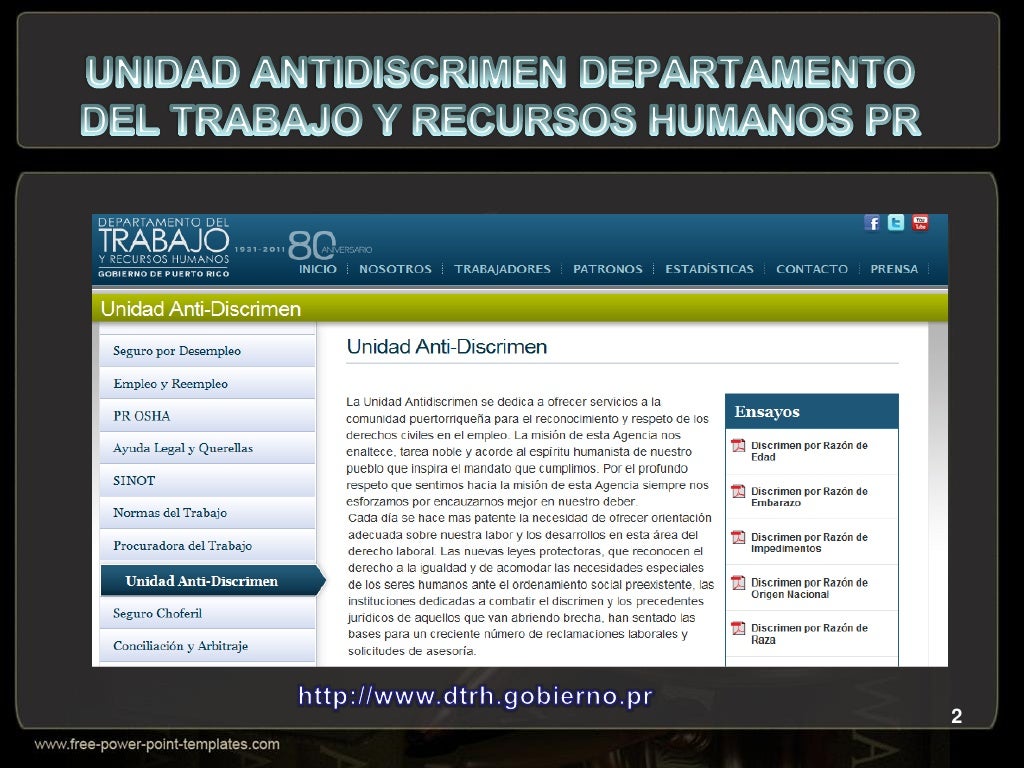Open the Twitter icon in site header

pyautogui.click(x=896, y=223)
